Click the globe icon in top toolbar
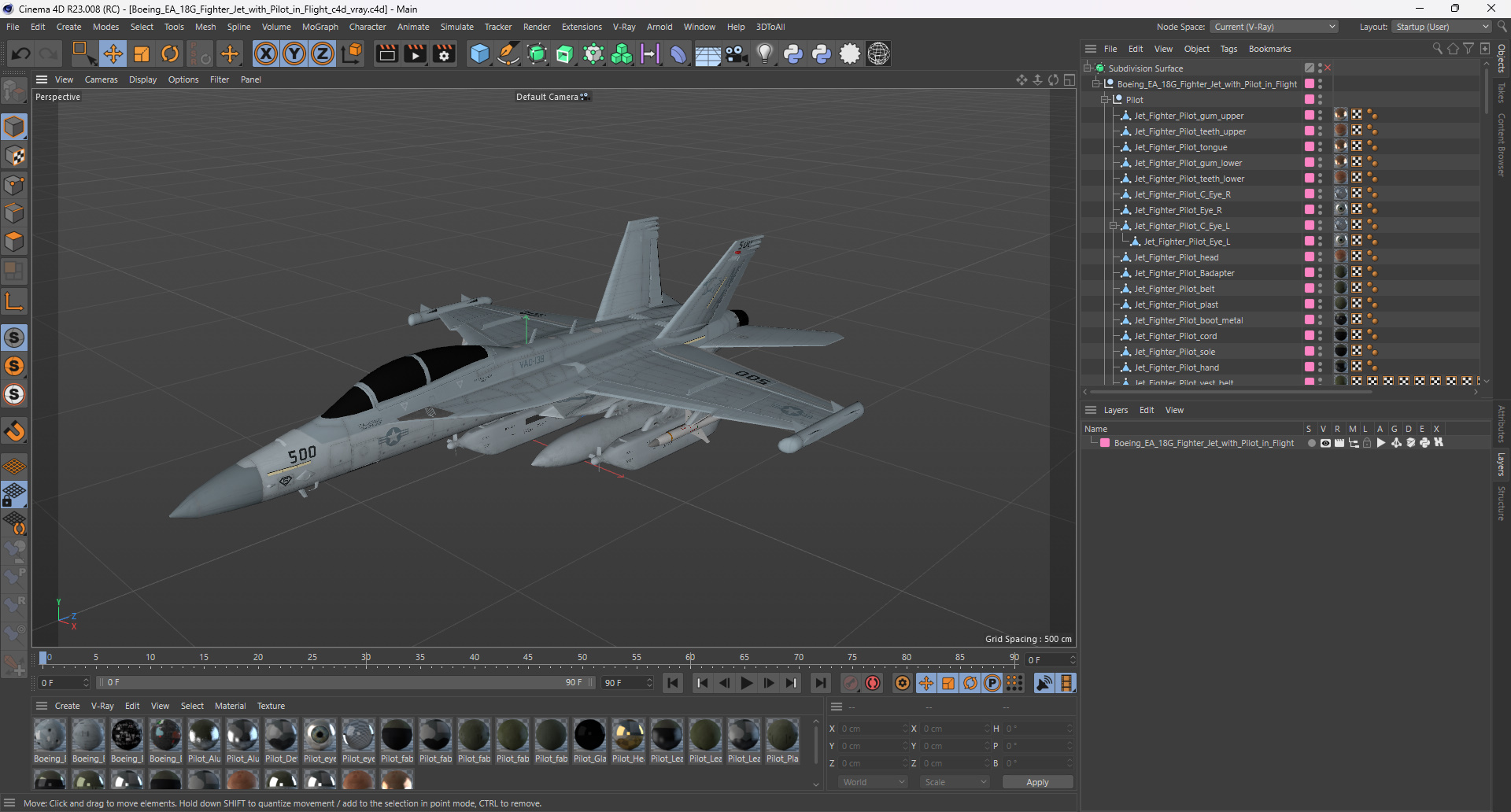 tap(878, 54)
